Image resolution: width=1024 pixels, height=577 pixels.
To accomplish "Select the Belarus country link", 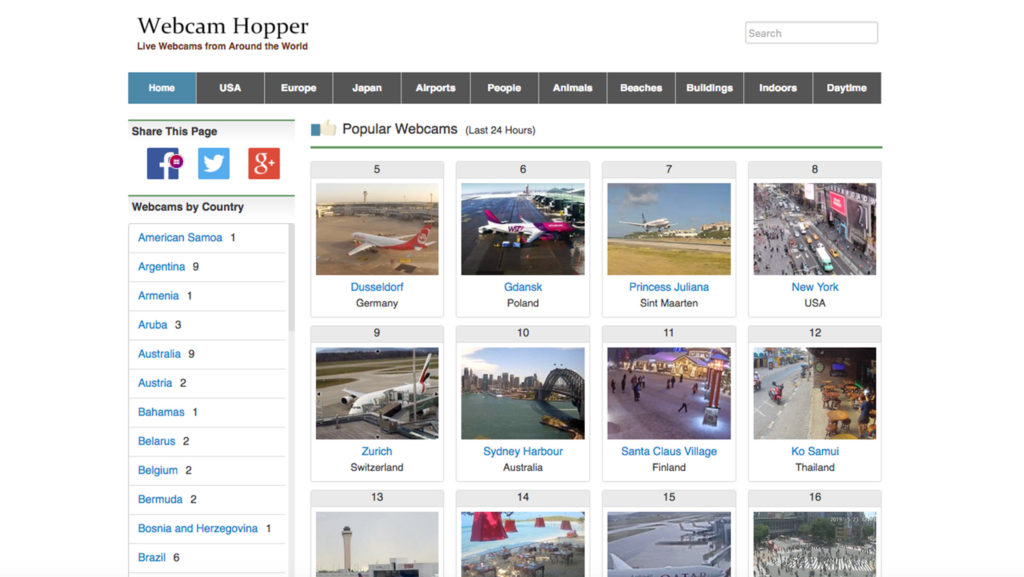I will [157, 441].
